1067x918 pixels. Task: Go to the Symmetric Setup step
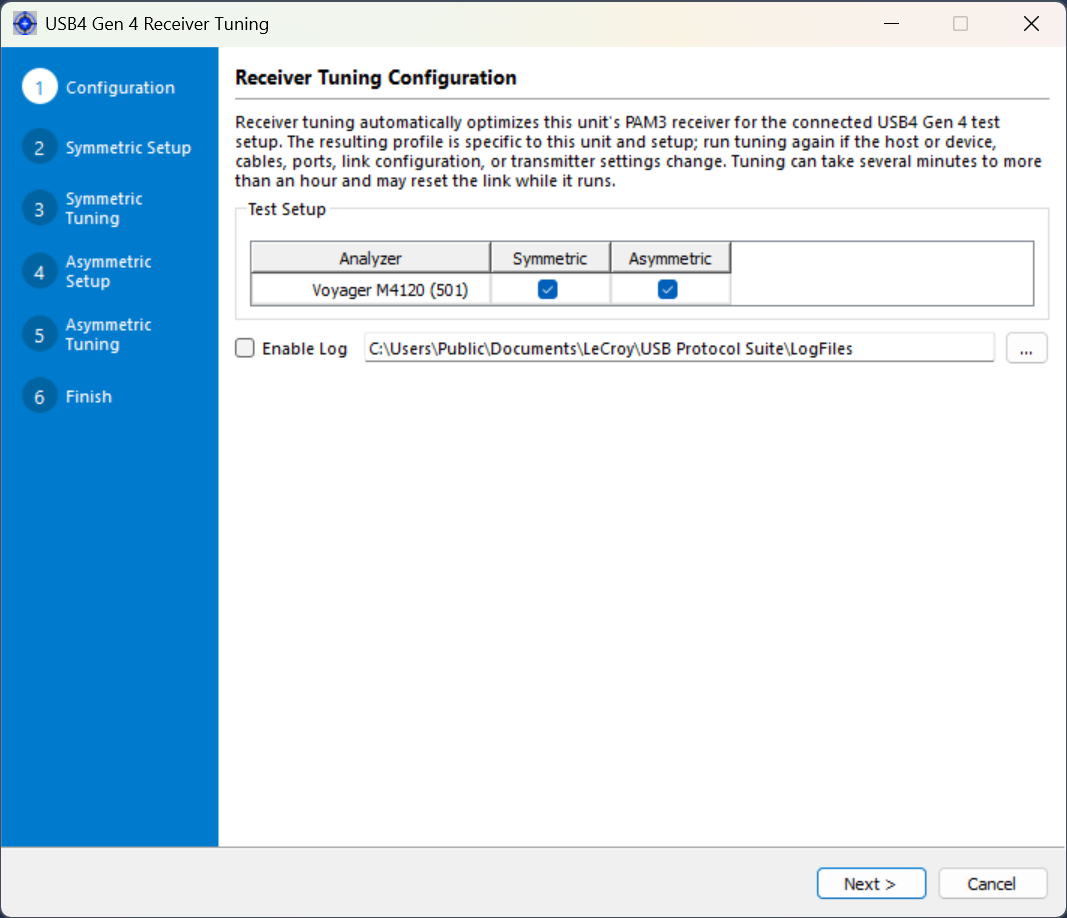click(128, 148)
